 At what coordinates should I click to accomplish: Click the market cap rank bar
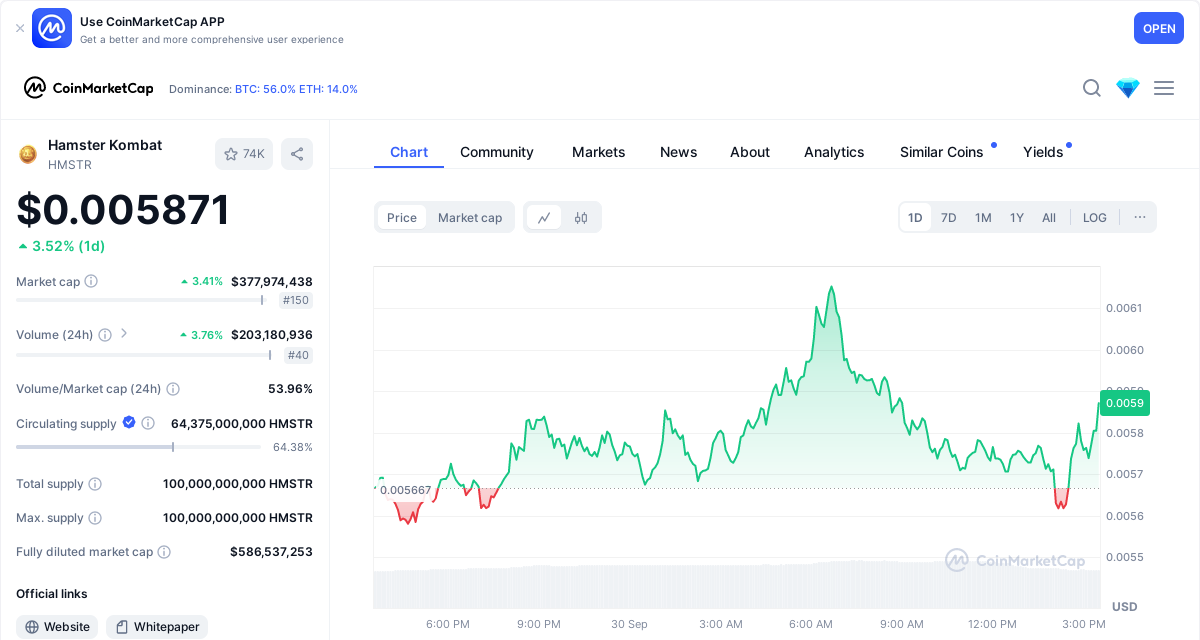141,300
